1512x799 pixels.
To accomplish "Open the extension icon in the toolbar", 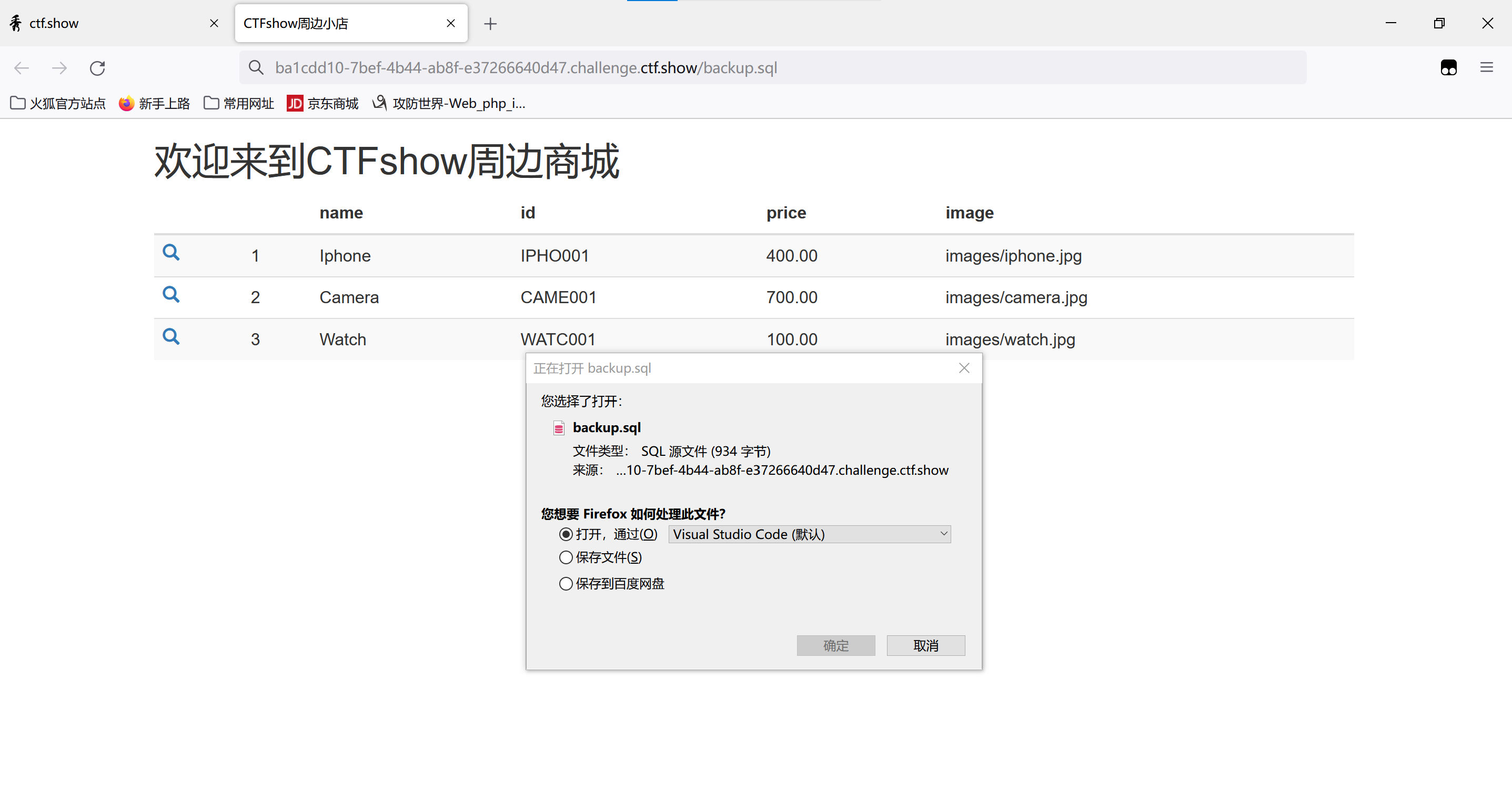I will (x=1449, y=67).
